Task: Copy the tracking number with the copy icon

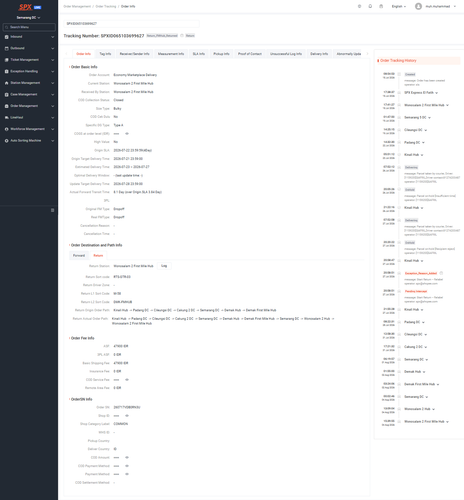Action: click(182, 36)
